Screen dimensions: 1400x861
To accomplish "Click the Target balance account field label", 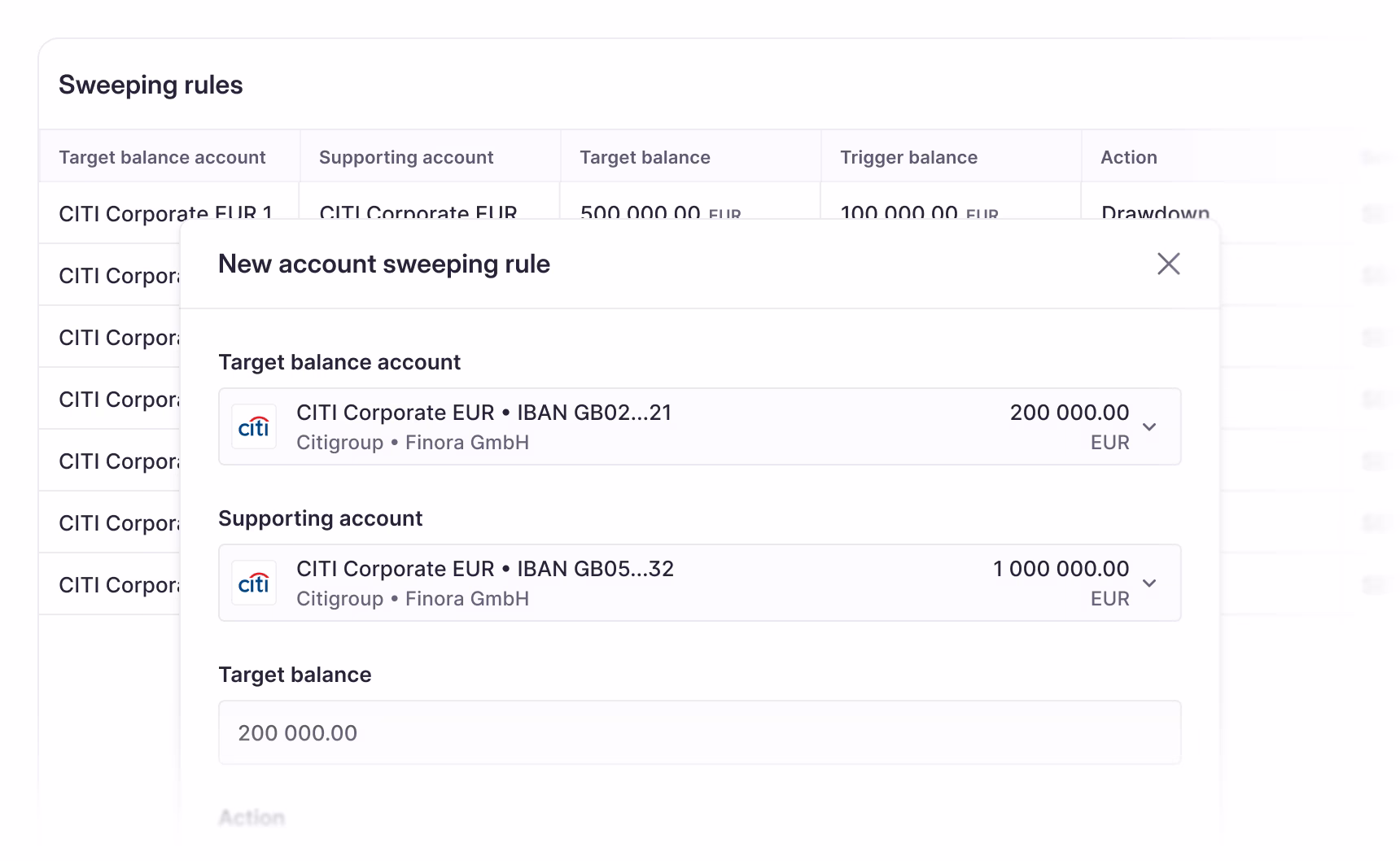I will [x=339, y=362].
